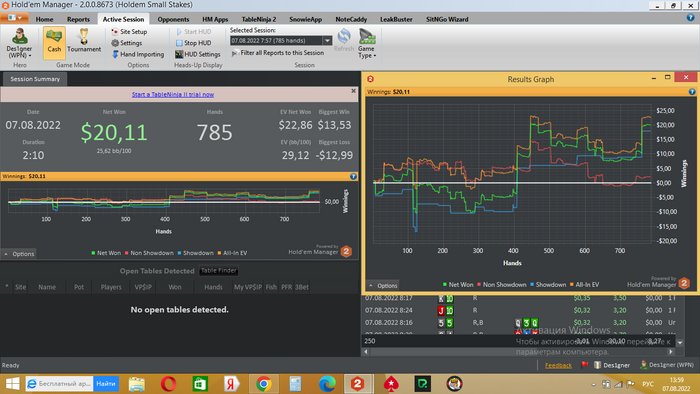Screen dimensions: 700x394
Task: Expand Options in Results Graph window
Action: (x=383, y=286)
